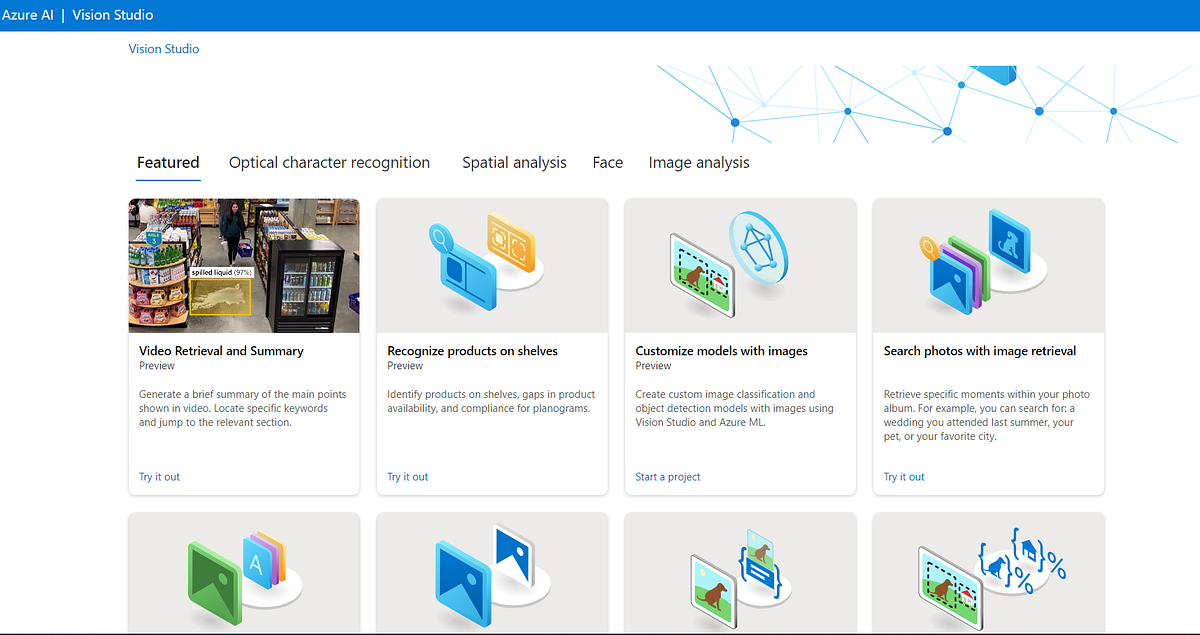Switch to the Optical character recognition tab
Image resolution: width=1200 pixels, height=635 pixels.
[x=329, y=162]
